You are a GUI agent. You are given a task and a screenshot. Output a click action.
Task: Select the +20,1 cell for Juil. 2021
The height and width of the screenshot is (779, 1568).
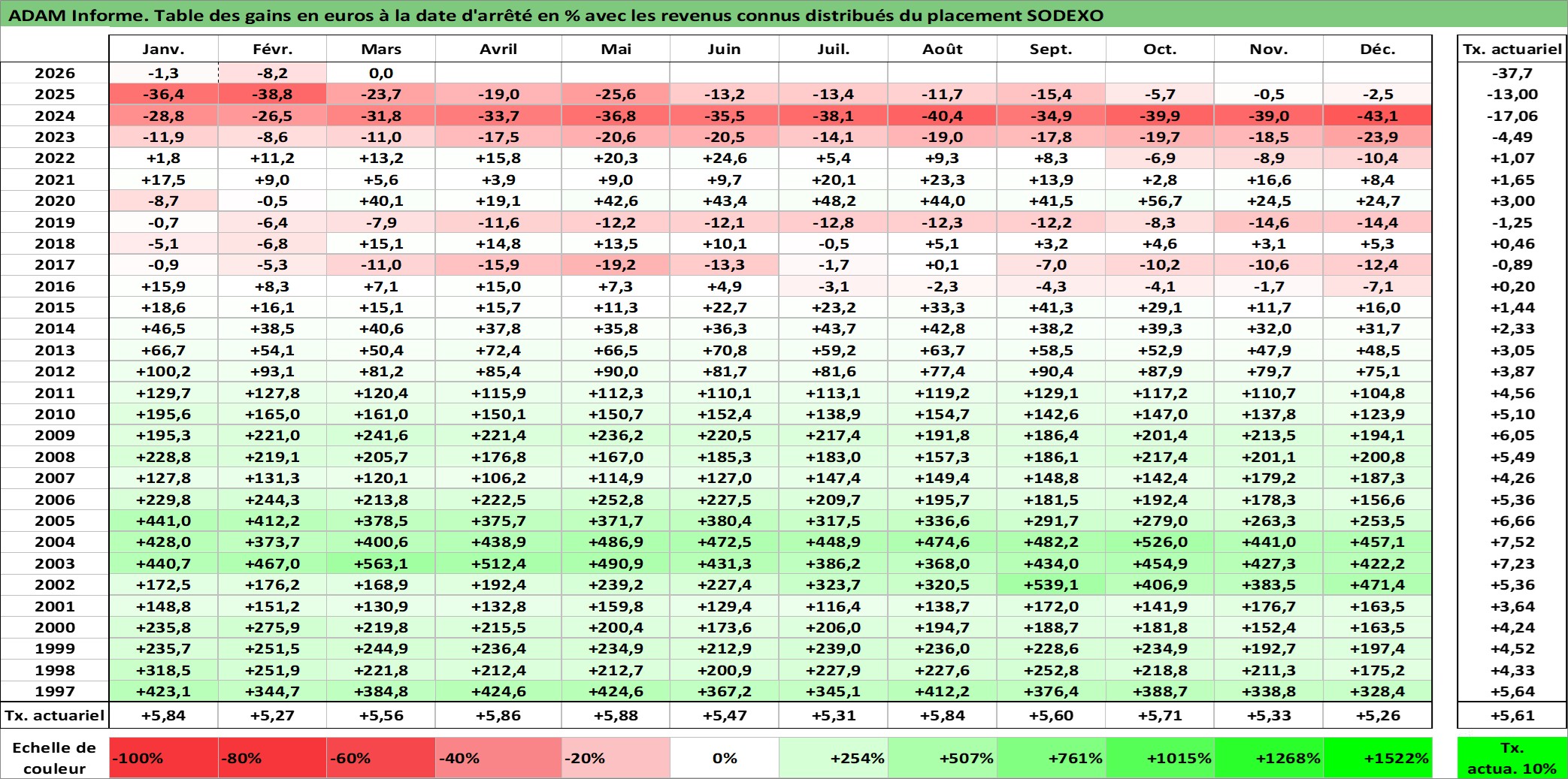(834, 180)
